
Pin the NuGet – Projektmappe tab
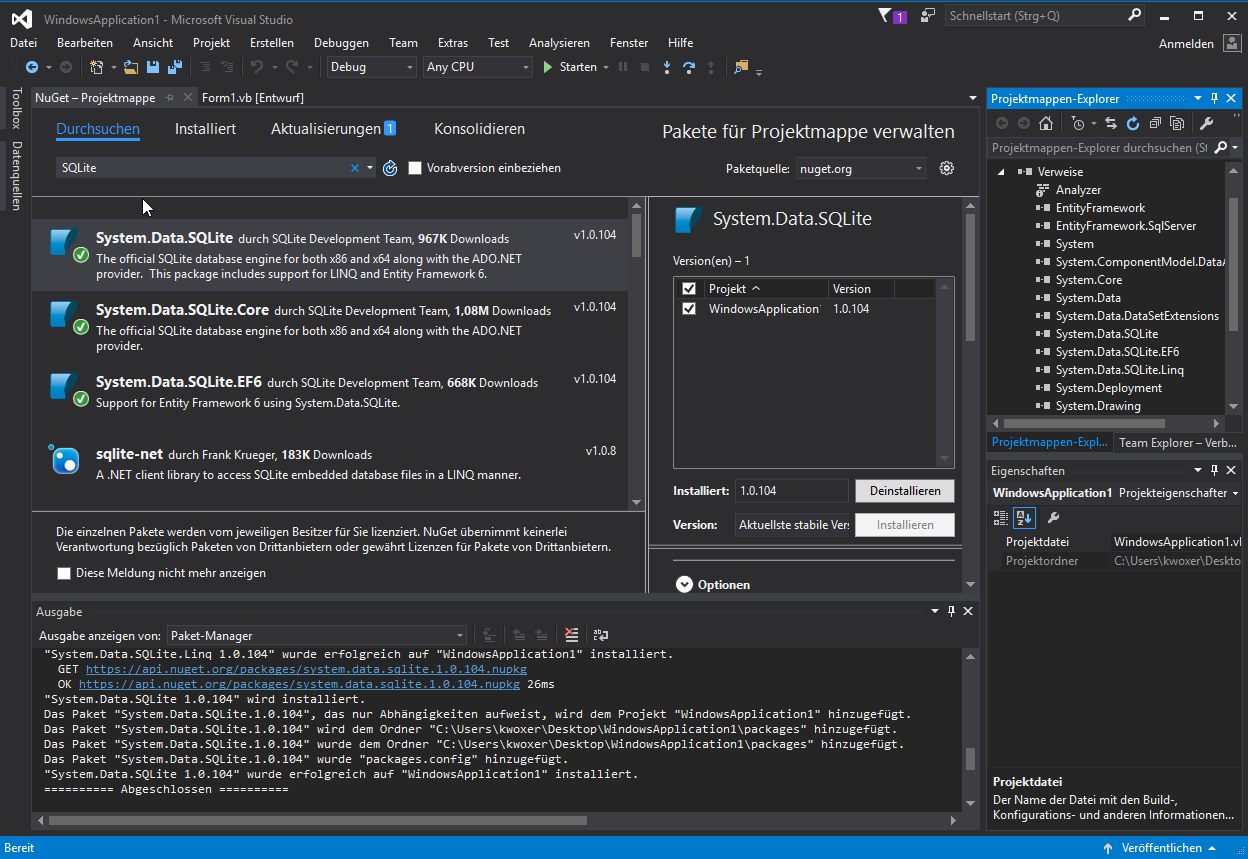(169, 98)
